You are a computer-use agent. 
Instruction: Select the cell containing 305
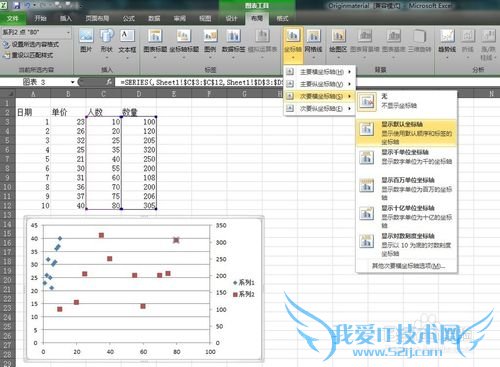139,206
